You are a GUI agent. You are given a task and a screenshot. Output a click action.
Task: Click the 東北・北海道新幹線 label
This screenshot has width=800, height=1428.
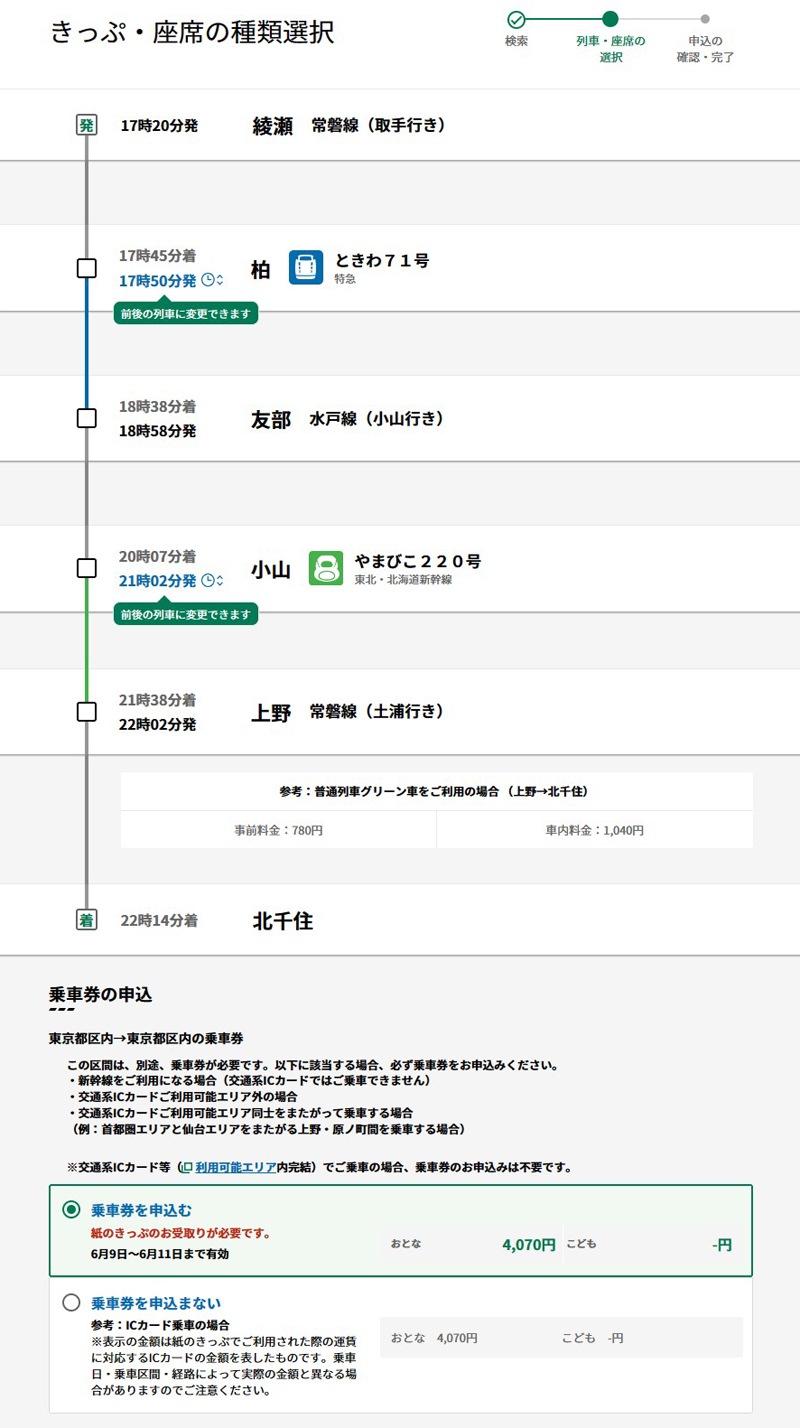coord(403,580)
